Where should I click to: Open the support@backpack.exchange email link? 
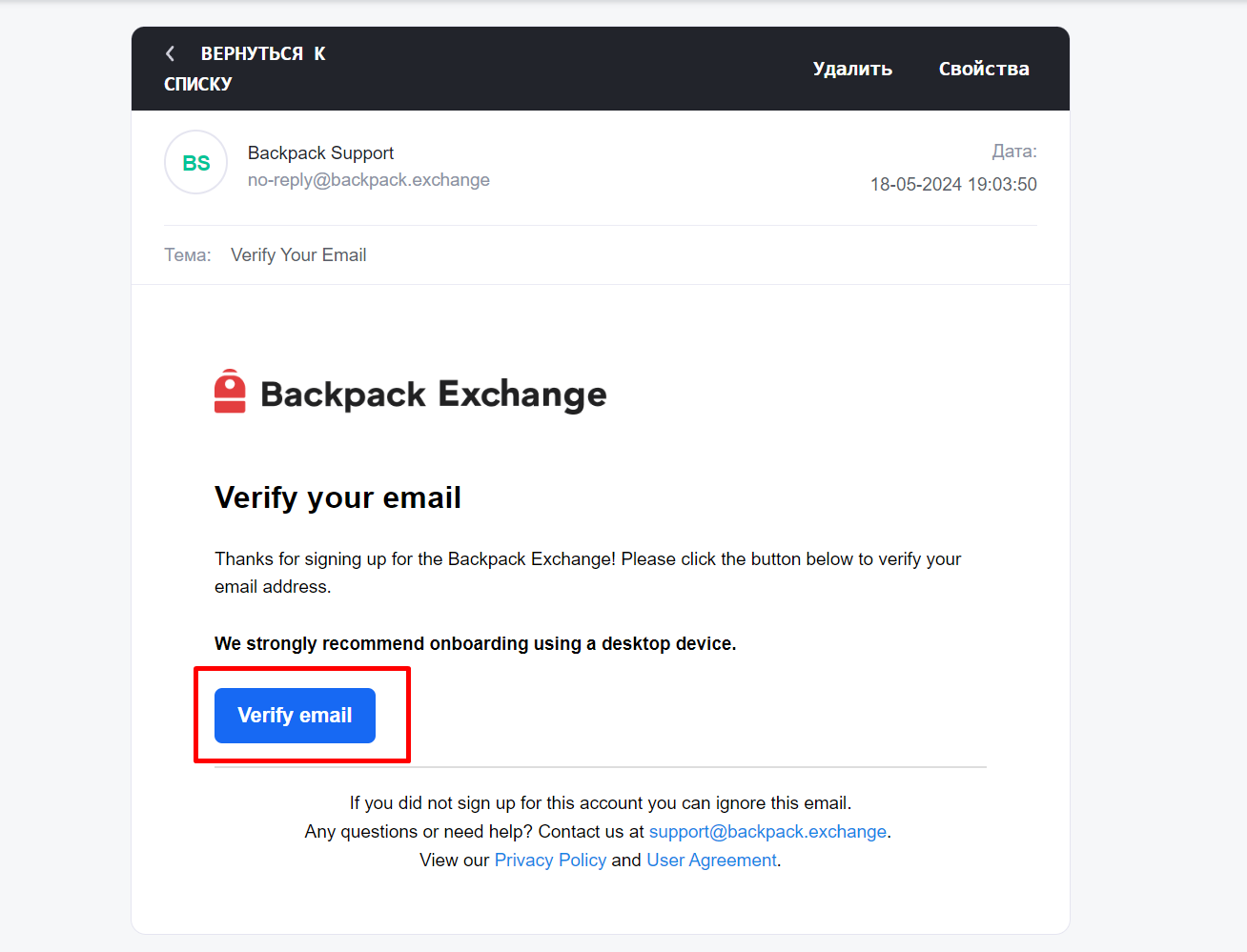click(x=767, y=831)
